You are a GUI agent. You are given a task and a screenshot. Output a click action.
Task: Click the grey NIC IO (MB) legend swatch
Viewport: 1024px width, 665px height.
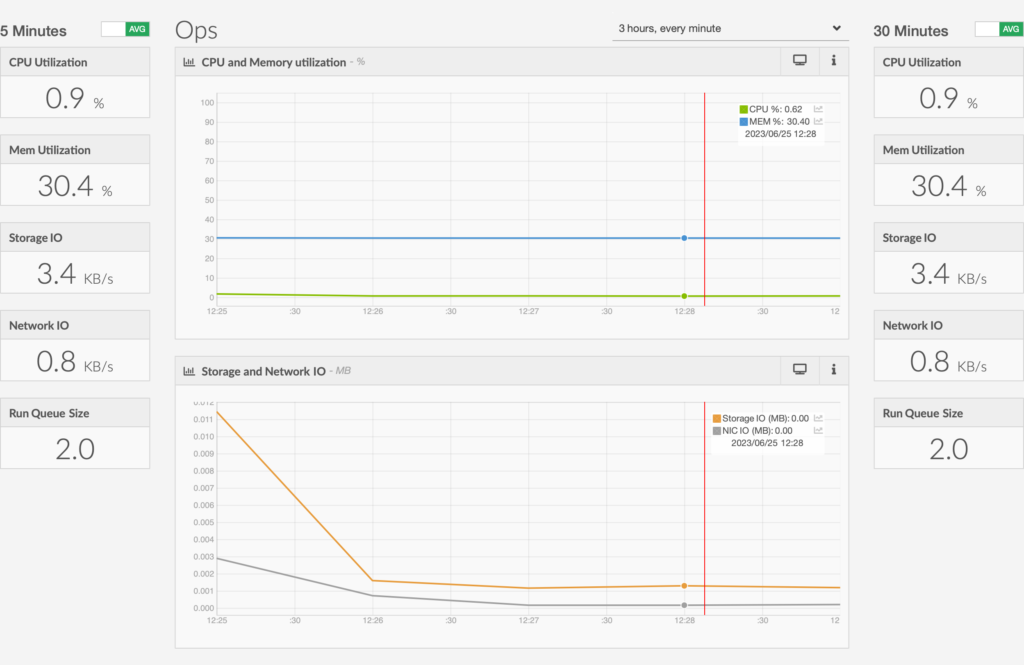coord(716,430)
